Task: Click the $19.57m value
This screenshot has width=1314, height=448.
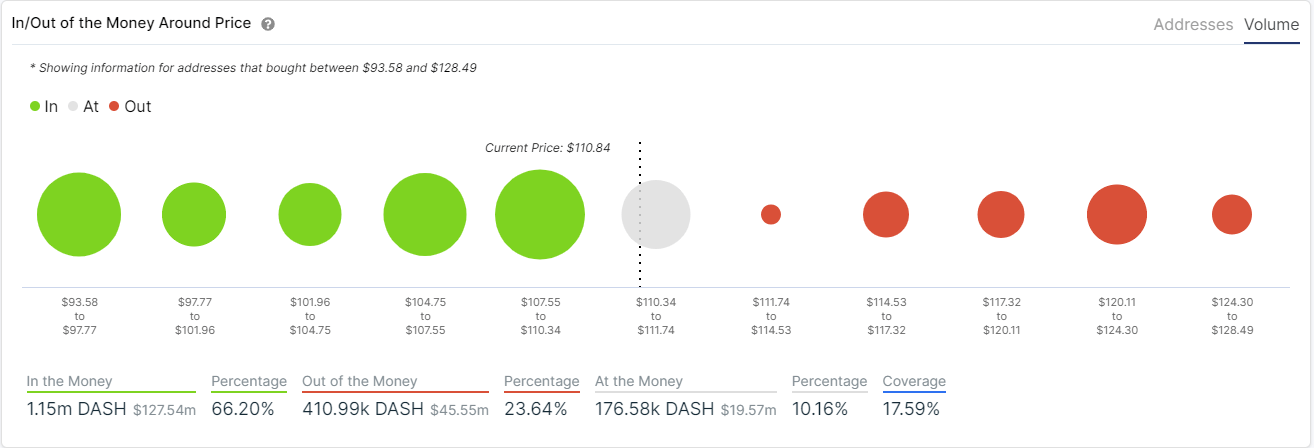Action: pyautogui.click(x=749, y=409)
